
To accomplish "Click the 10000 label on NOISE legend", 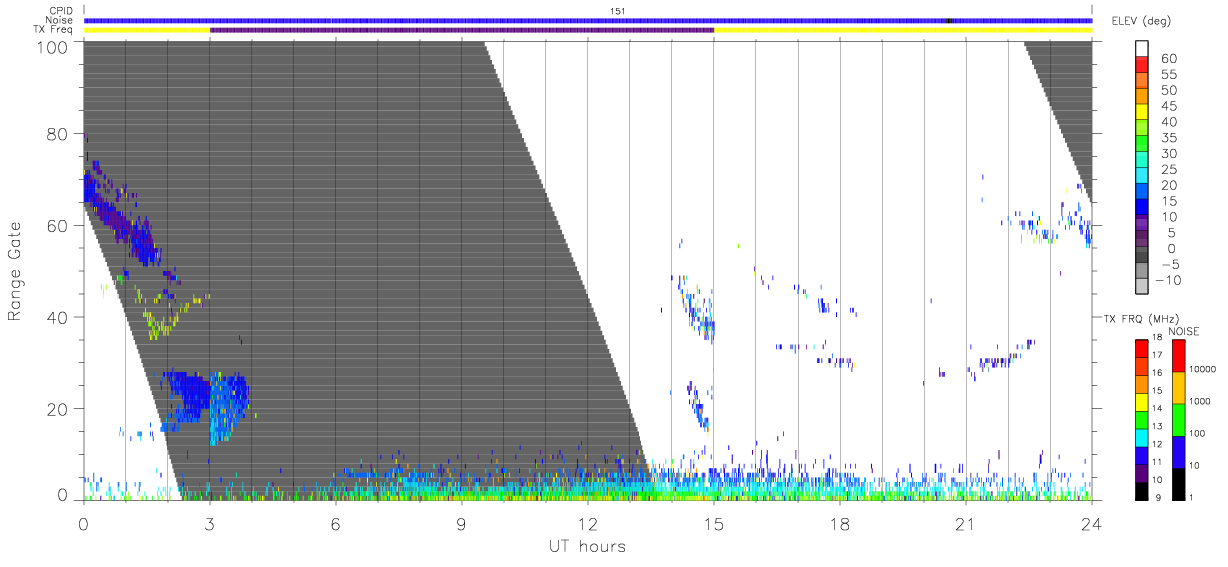I will (1204, 369).
